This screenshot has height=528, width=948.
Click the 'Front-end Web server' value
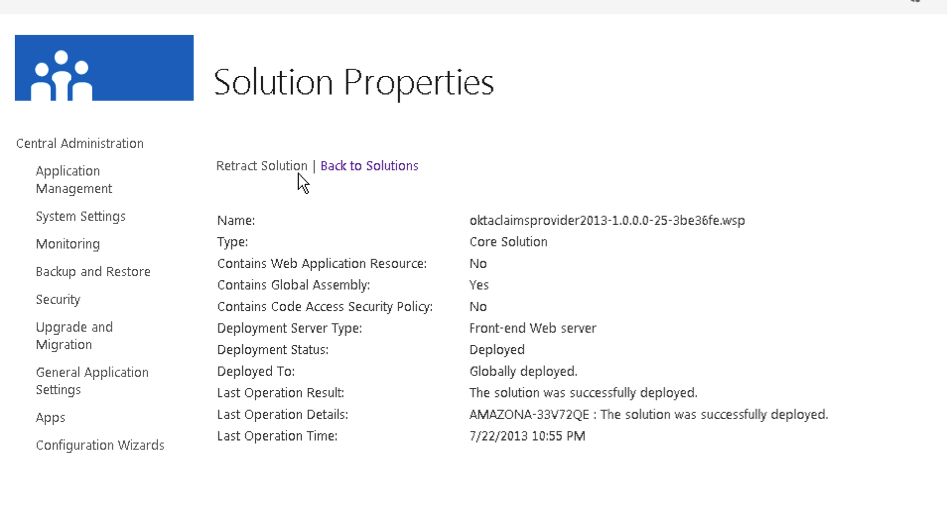pyautogui.click(x=532, y=328)
